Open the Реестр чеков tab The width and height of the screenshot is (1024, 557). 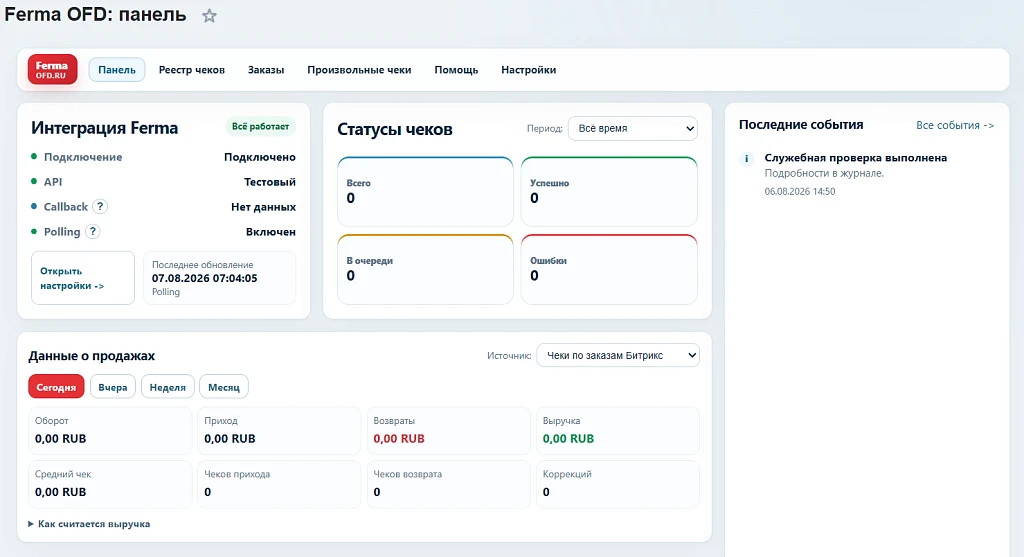pyautogui.click(x=191, y=70)
